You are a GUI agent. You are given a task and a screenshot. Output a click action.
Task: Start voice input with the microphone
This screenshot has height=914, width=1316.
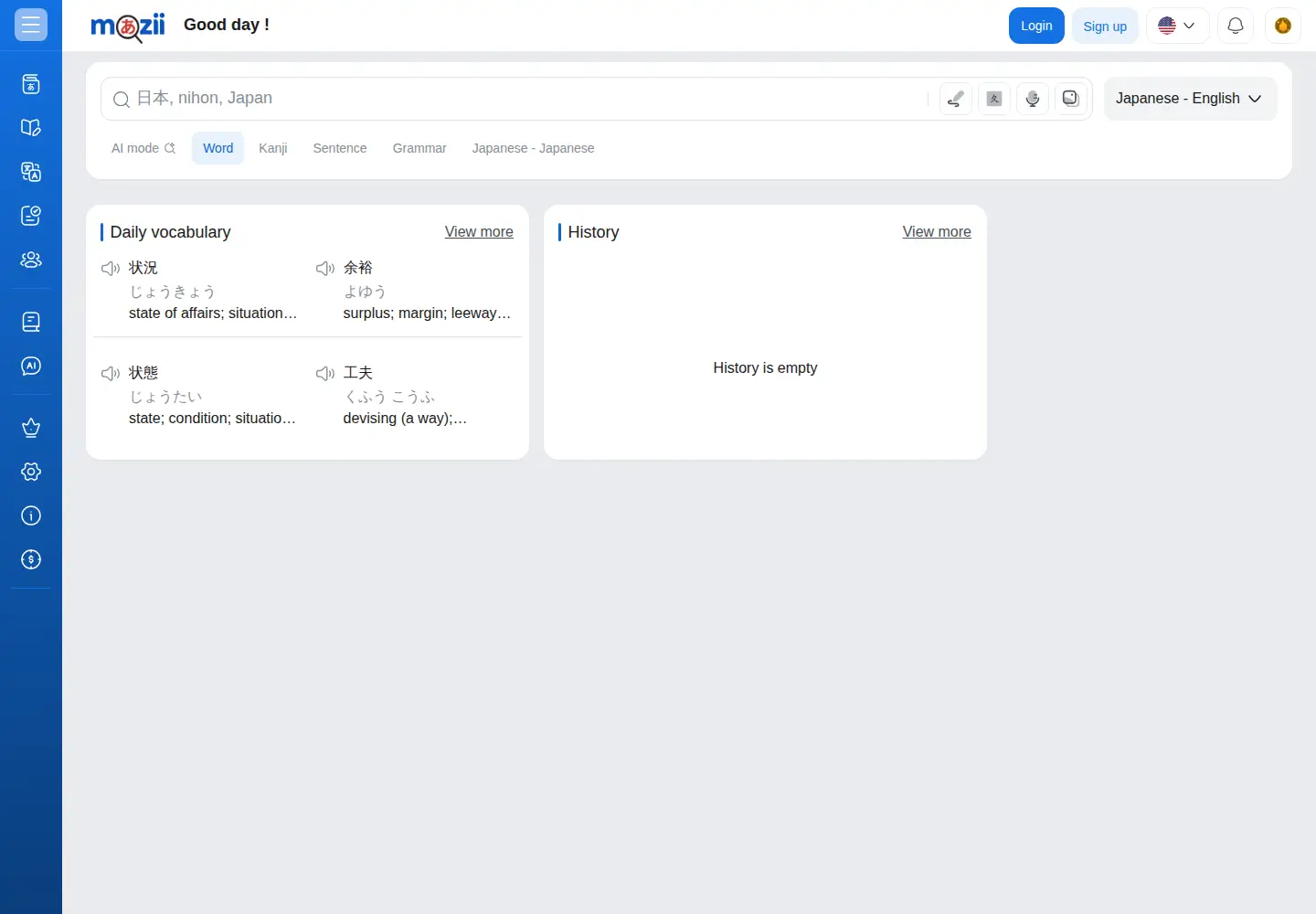1033,99
